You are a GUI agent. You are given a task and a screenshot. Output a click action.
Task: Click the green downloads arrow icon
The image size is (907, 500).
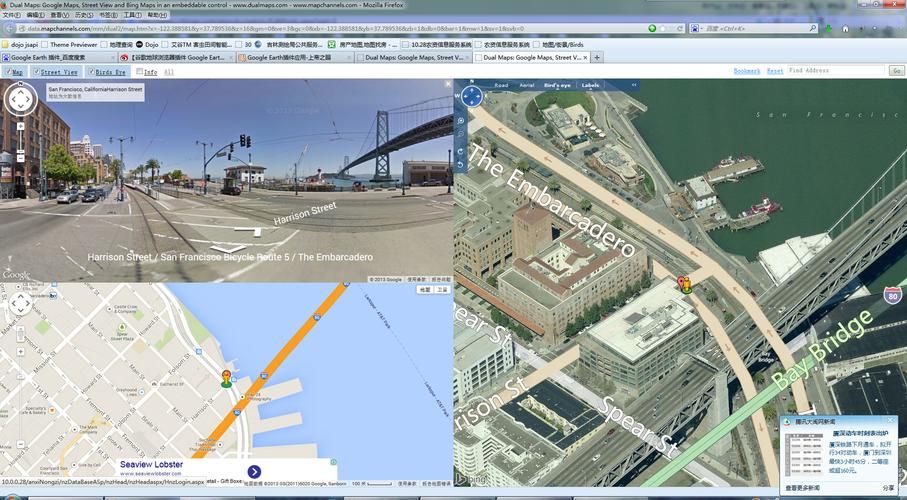point(828,28)
